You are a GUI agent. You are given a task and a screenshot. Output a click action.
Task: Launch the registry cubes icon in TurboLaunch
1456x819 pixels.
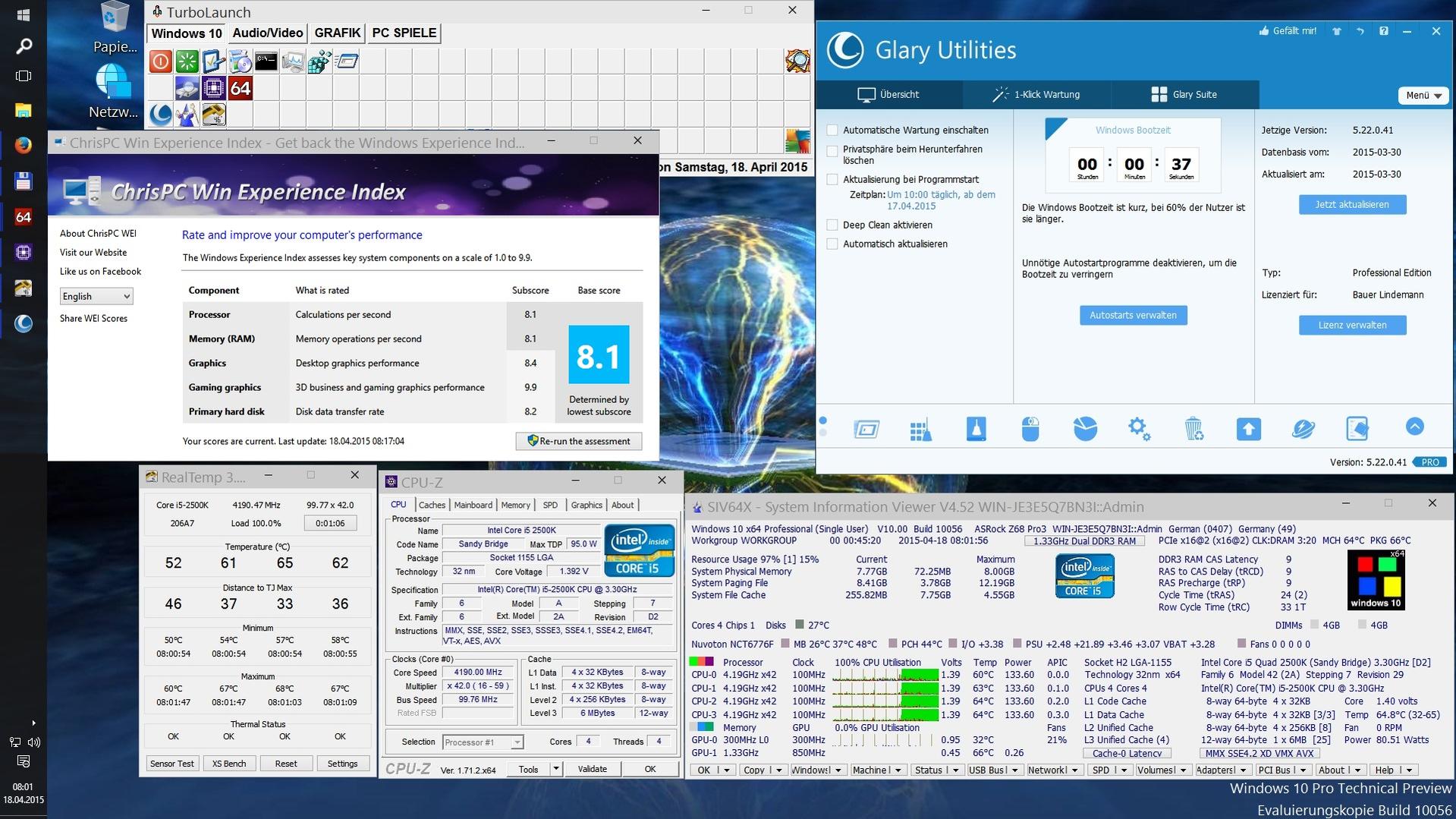[319, 61]
